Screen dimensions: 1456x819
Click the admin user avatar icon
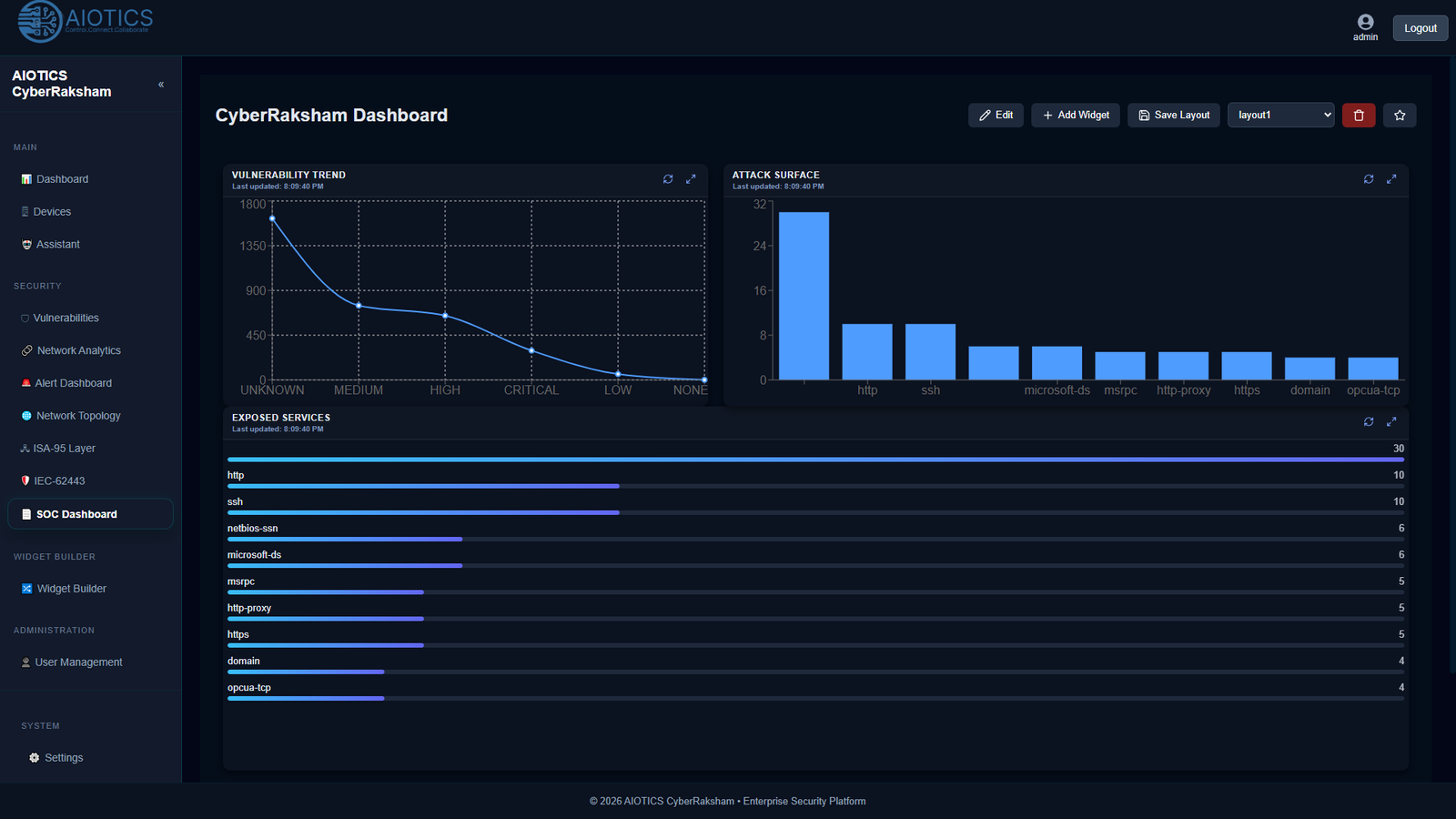(x=1365, y=22)
